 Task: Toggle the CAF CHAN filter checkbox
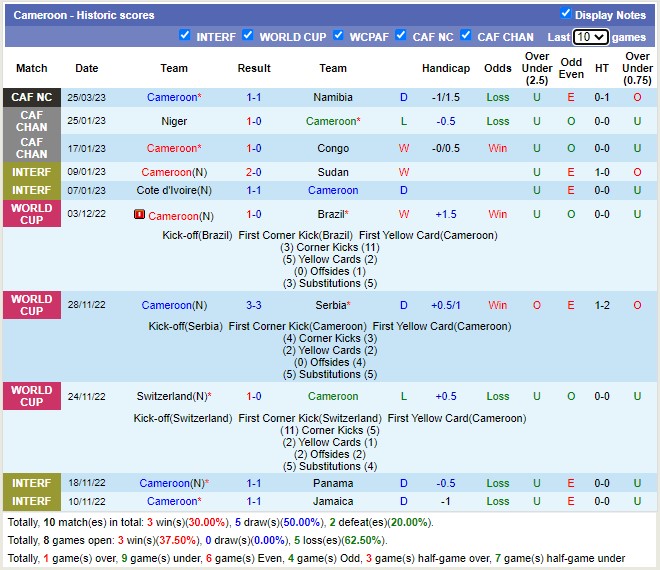pos(465,36)
